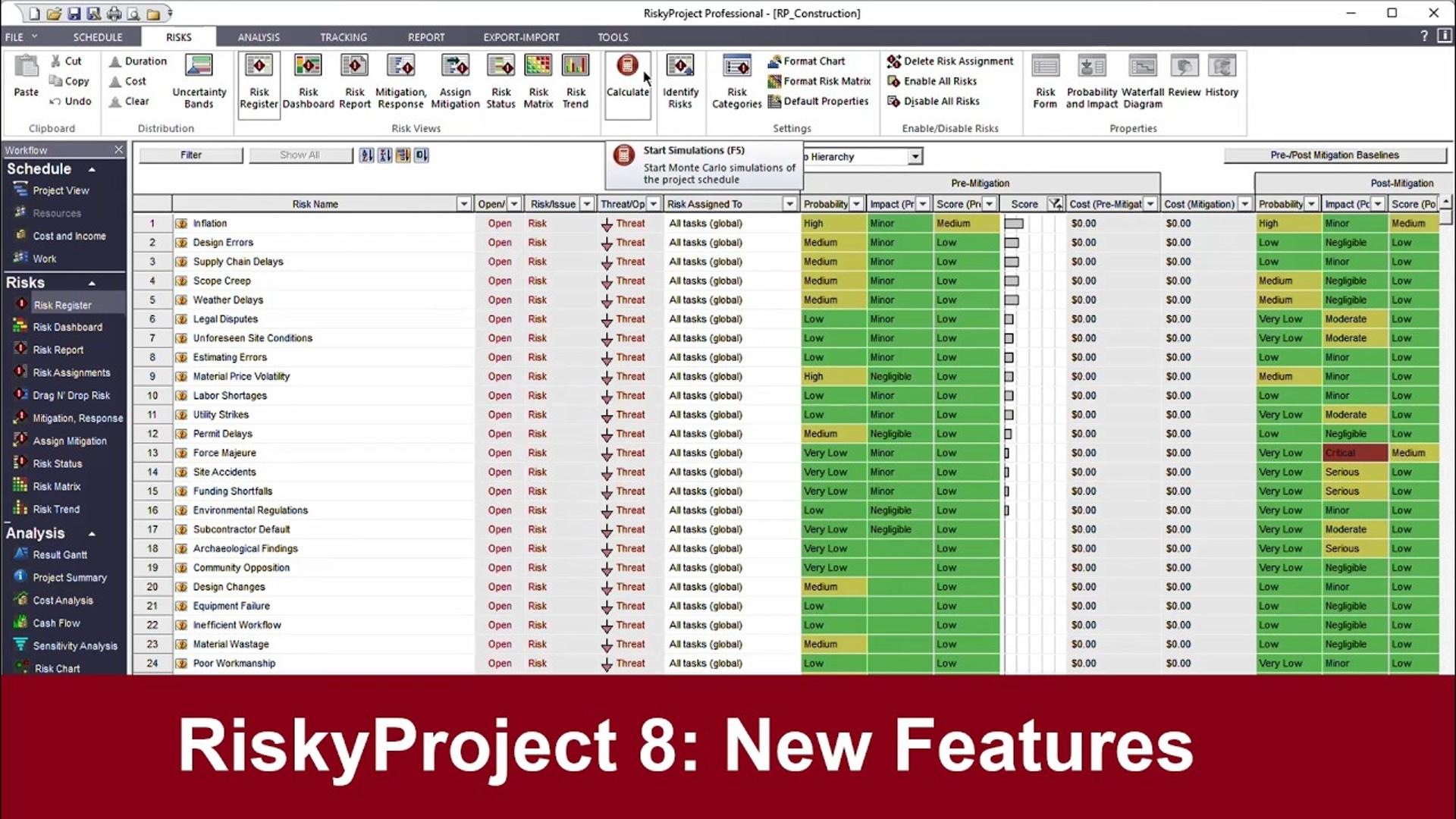Click Pre-/Post Mitigation Baselines button

coord(1335,155)
